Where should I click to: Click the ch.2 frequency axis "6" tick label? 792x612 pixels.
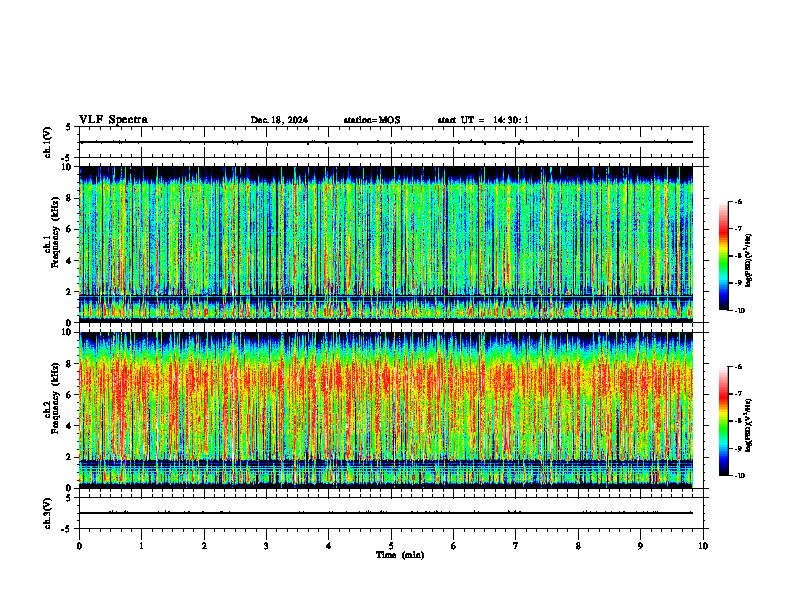(70, 395)
